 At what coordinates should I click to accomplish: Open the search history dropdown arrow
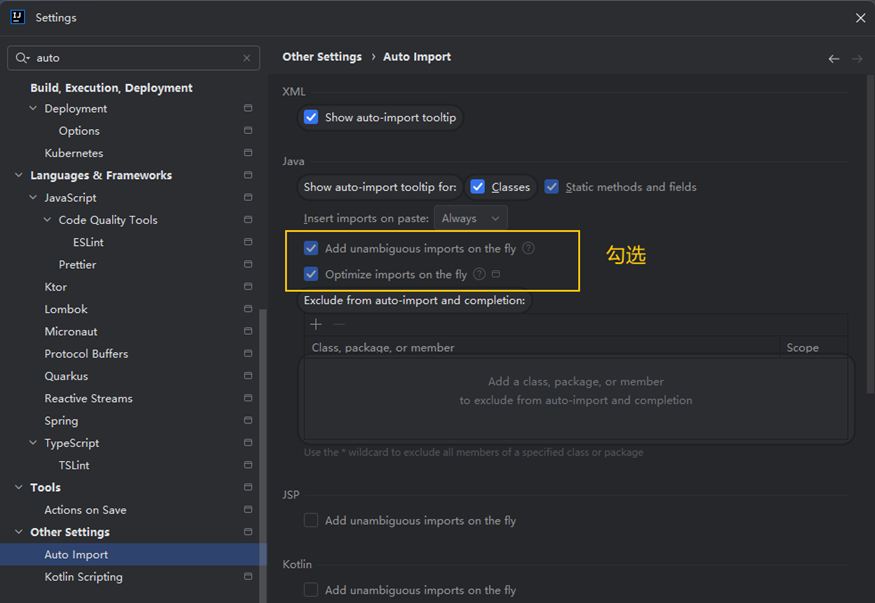click(27, 59)
